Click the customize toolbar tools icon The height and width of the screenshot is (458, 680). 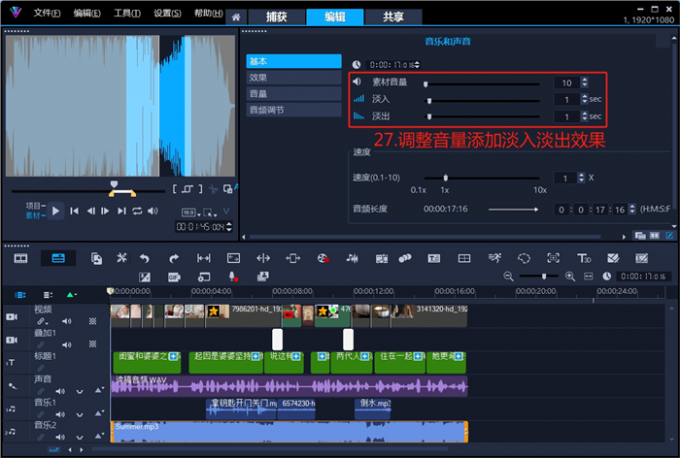point(121,258)
